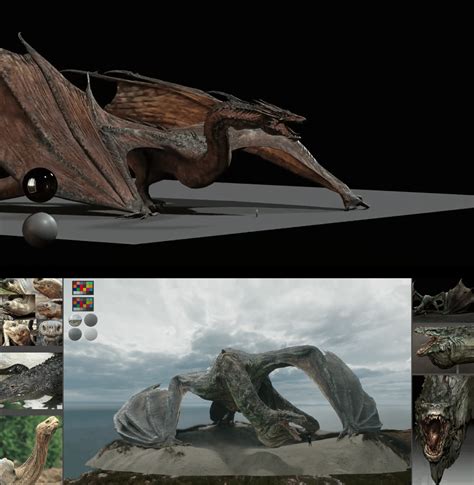Open the dark crocodile skin reference image

coord(31,381)
